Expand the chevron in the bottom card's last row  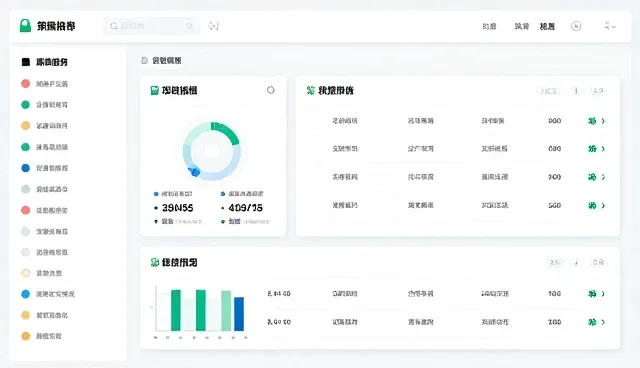[x=603, y=322]
